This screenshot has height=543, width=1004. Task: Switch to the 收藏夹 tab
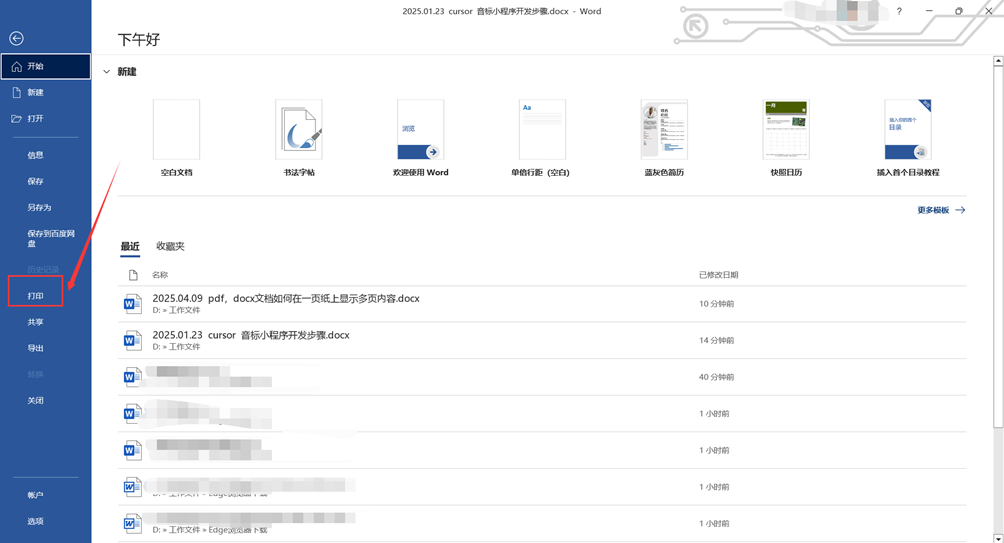point(170,247)
